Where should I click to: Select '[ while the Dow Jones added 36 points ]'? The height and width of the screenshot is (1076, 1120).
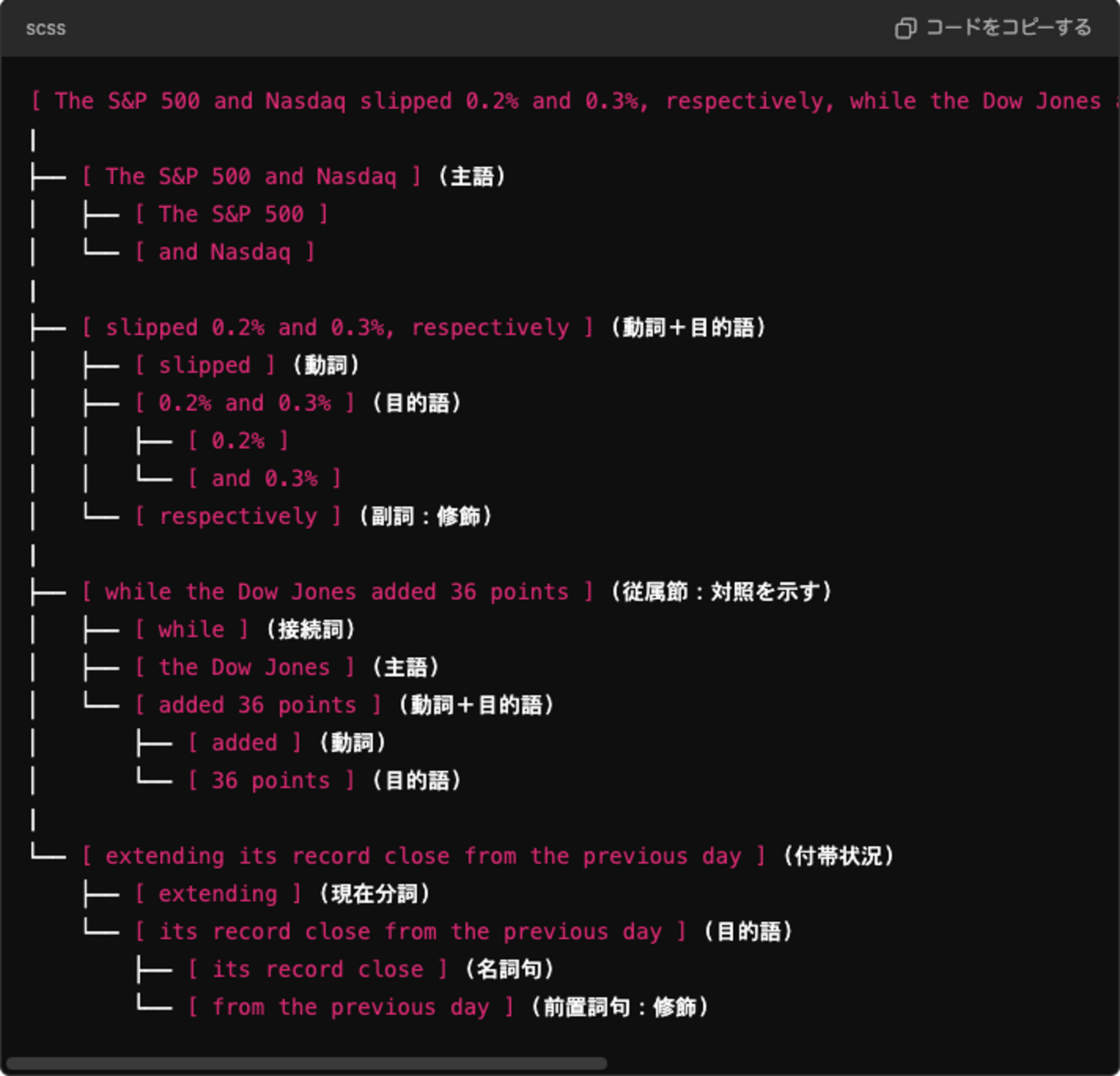338,592
